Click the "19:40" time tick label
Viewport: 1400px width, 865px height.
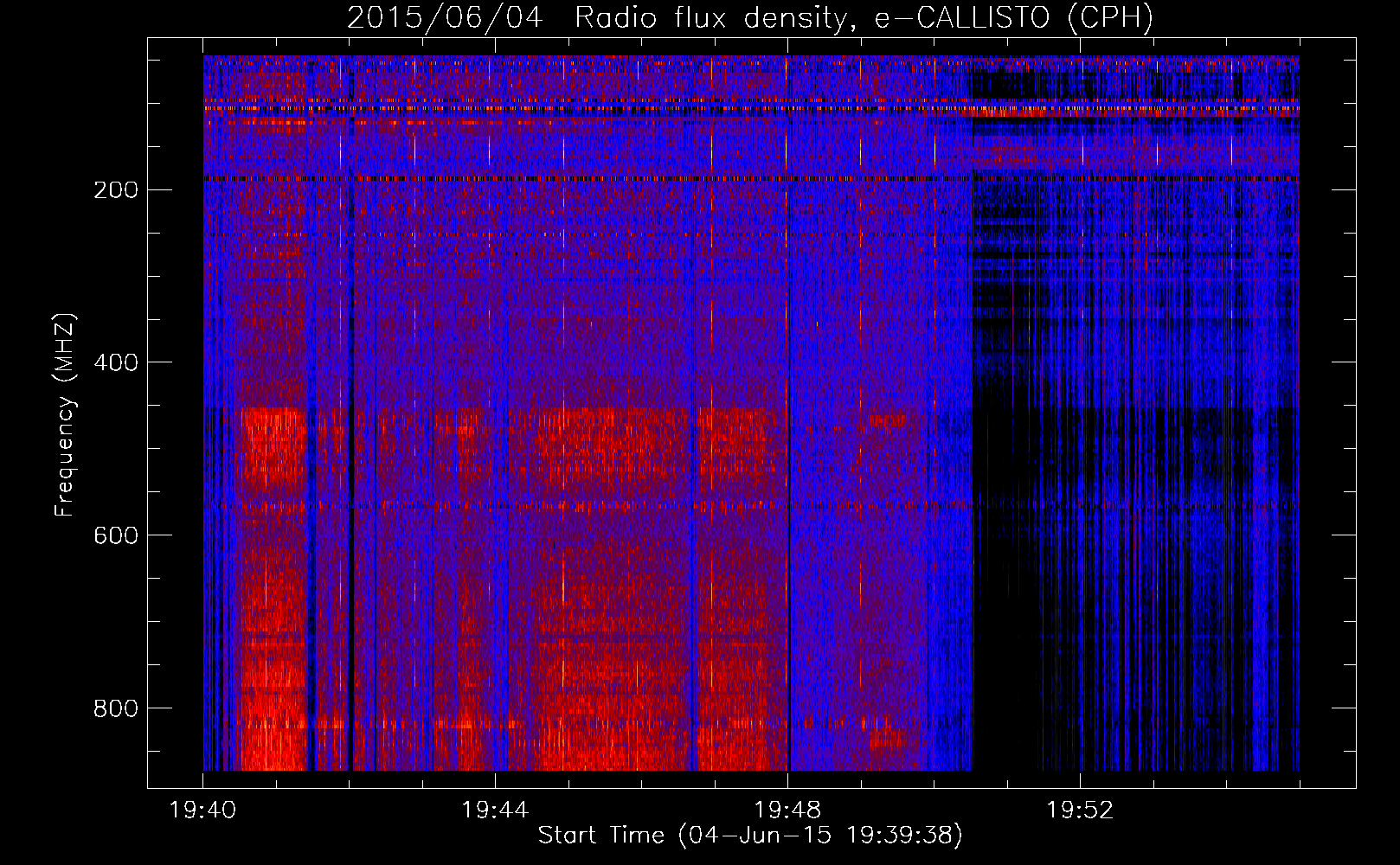203,811
